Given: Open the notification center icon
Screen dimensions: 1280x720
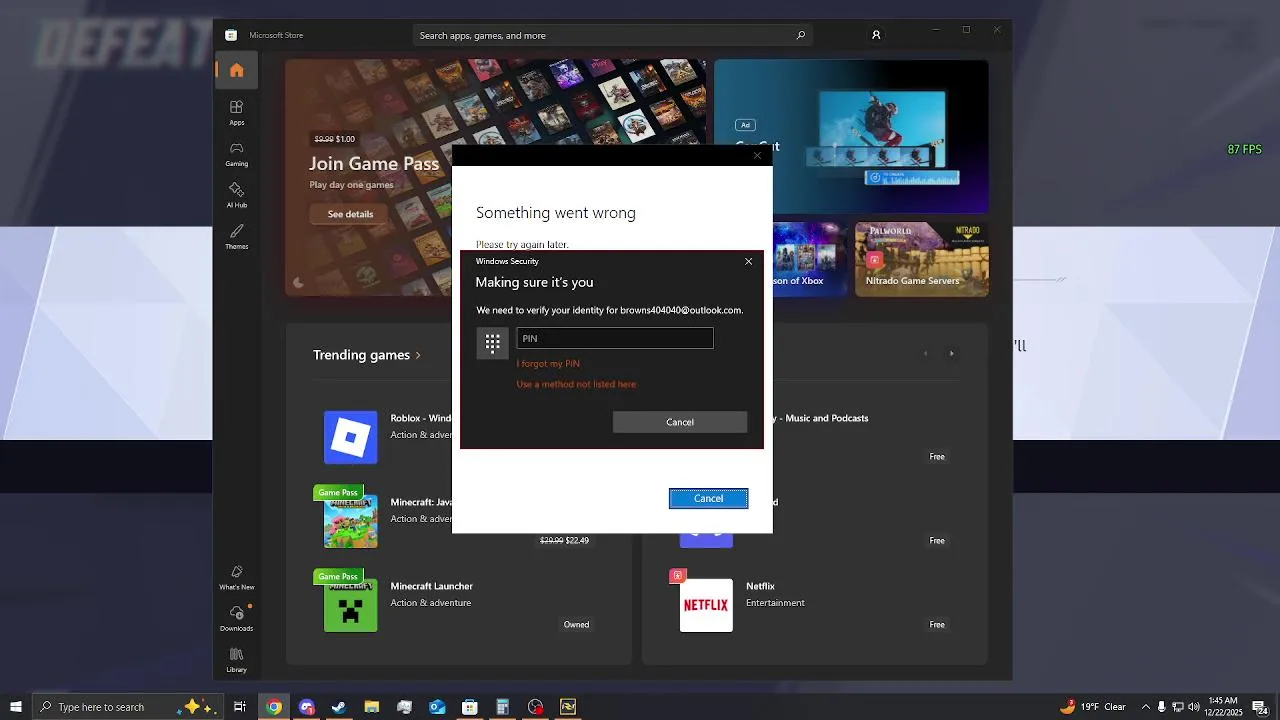Looking at the screenshot, I should click(x=1259, y=707).
